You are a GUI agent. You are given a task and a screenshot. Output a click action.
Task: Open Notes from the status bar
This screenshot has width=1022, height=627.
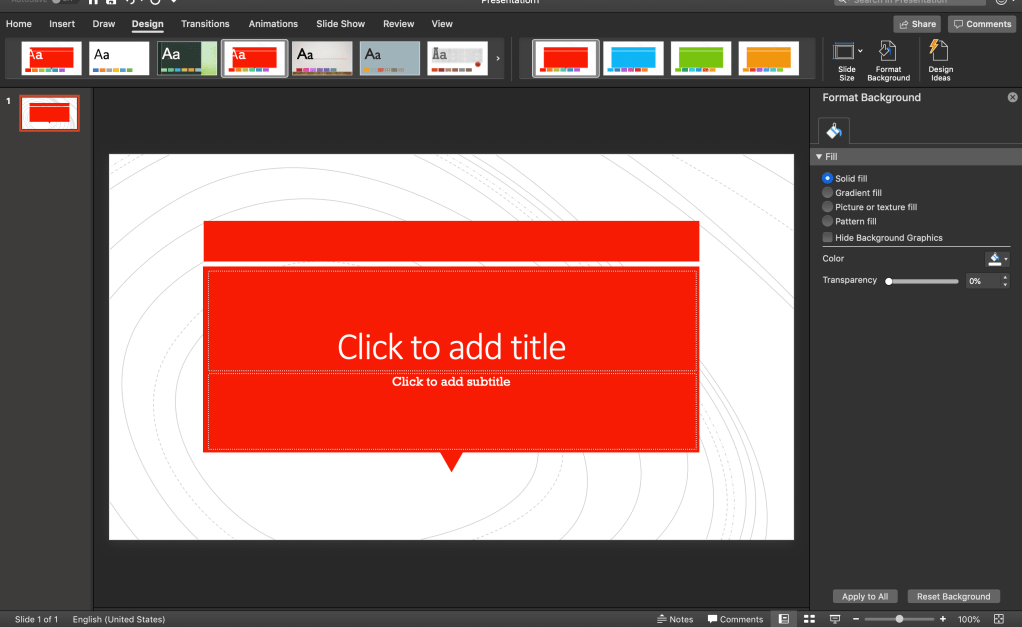point(675,619)
